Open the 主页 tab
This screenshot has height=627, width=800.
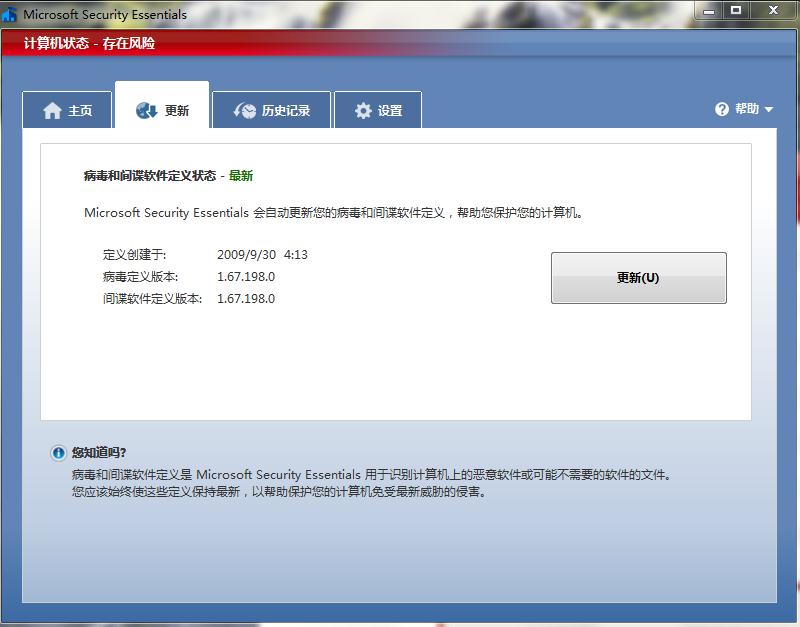point(67,110)
